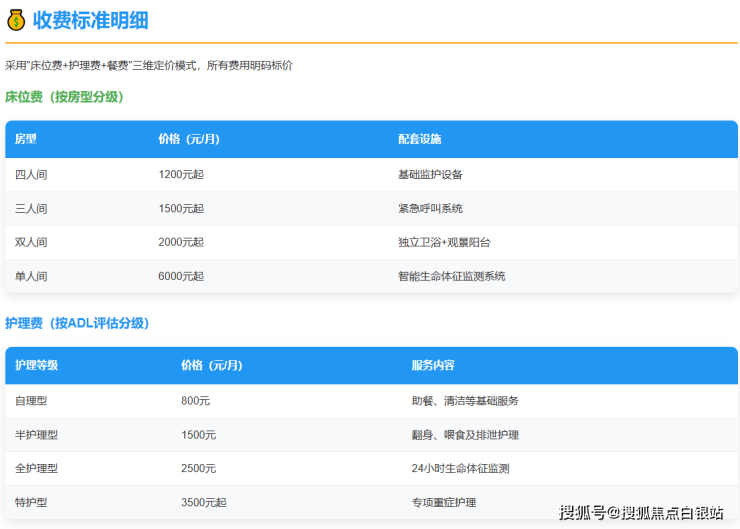Screen dimensions: 740x529
Task: Click the 独立卫浴+观景阳台 facility cell
Action: (444, 242)
